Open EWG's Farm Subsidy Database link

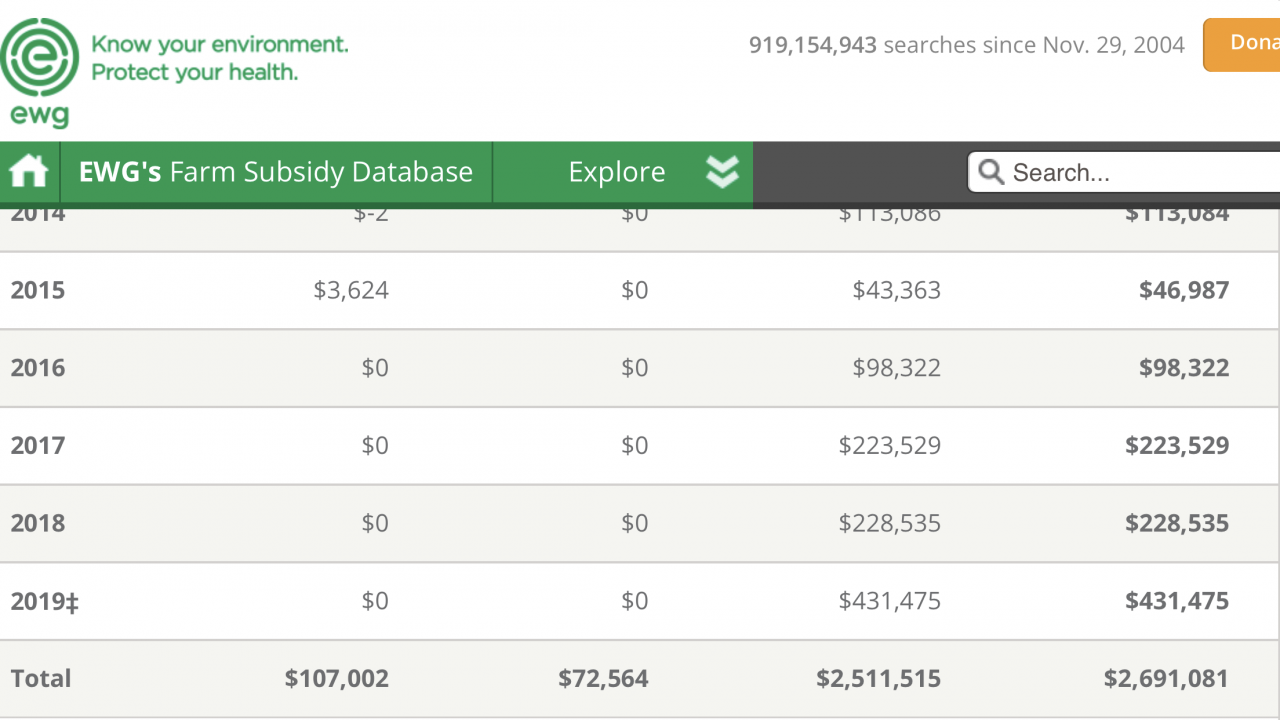coord(276,172)
